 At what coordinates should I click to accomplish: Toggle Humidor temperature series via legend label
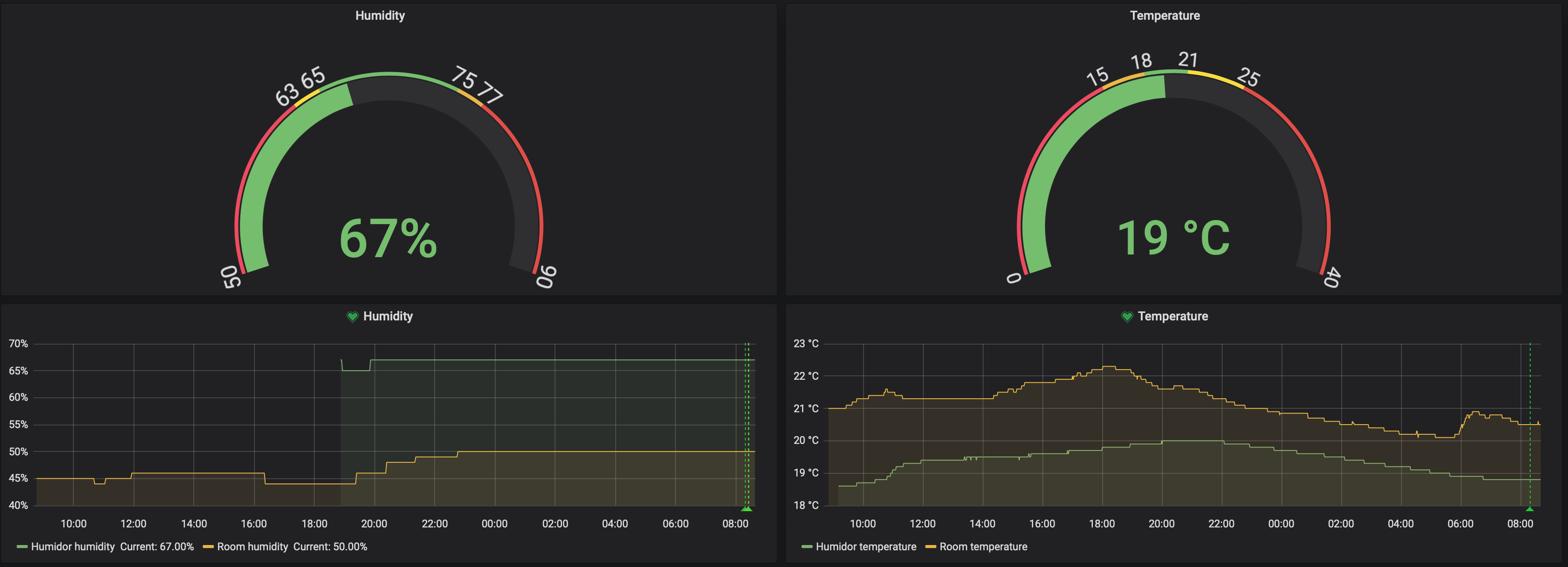tap(866, 547)
